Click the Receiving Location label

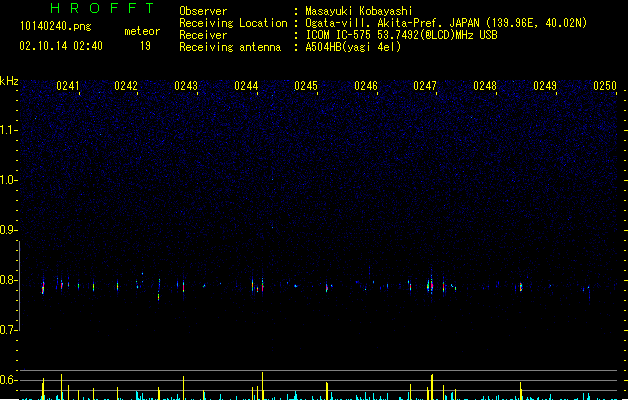233,23
